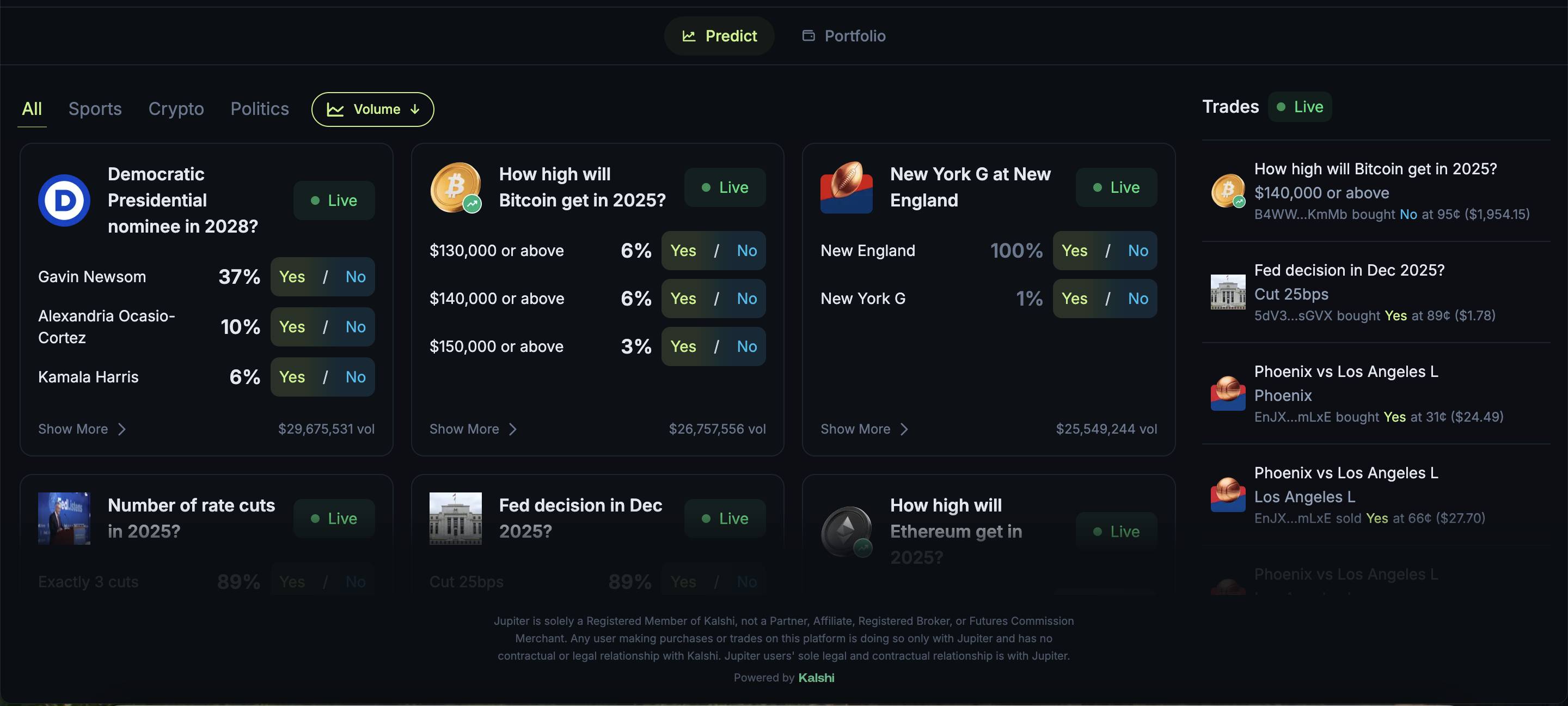Click the football icon on the New York G card
1568x706 pixels.
[x=846, y=187]
